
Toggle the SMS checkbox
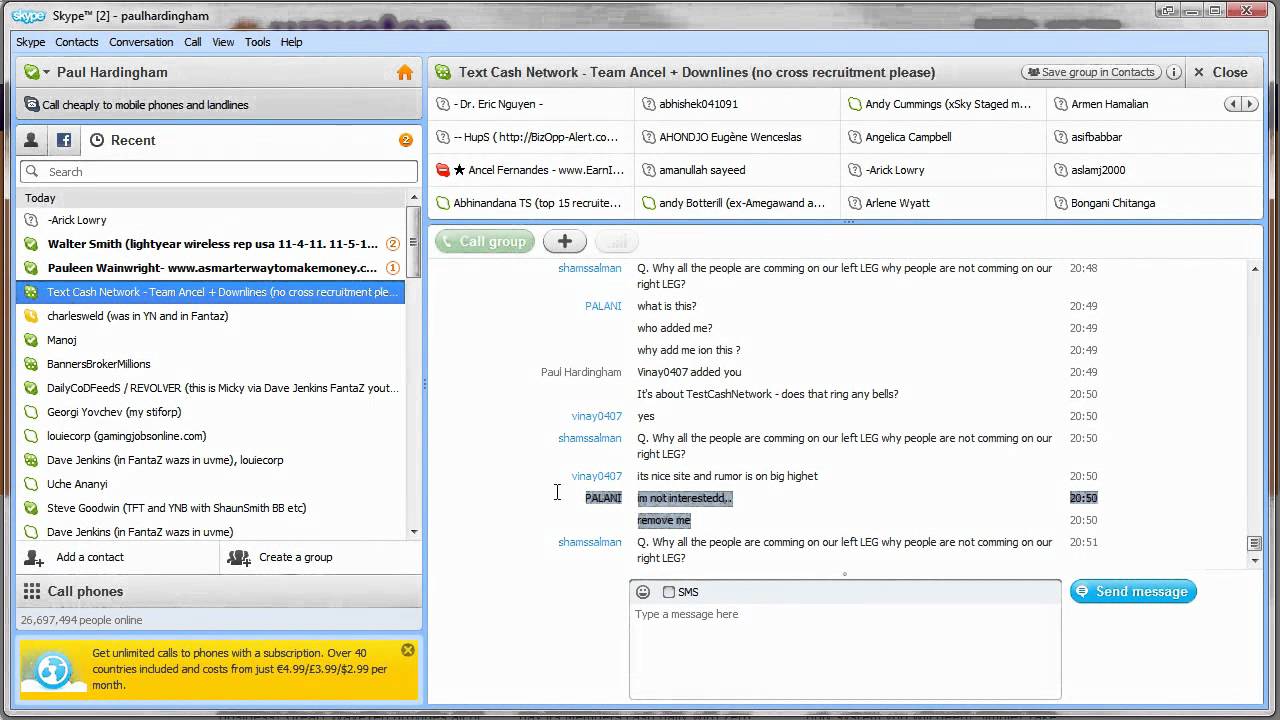click(x=669, y=592)
